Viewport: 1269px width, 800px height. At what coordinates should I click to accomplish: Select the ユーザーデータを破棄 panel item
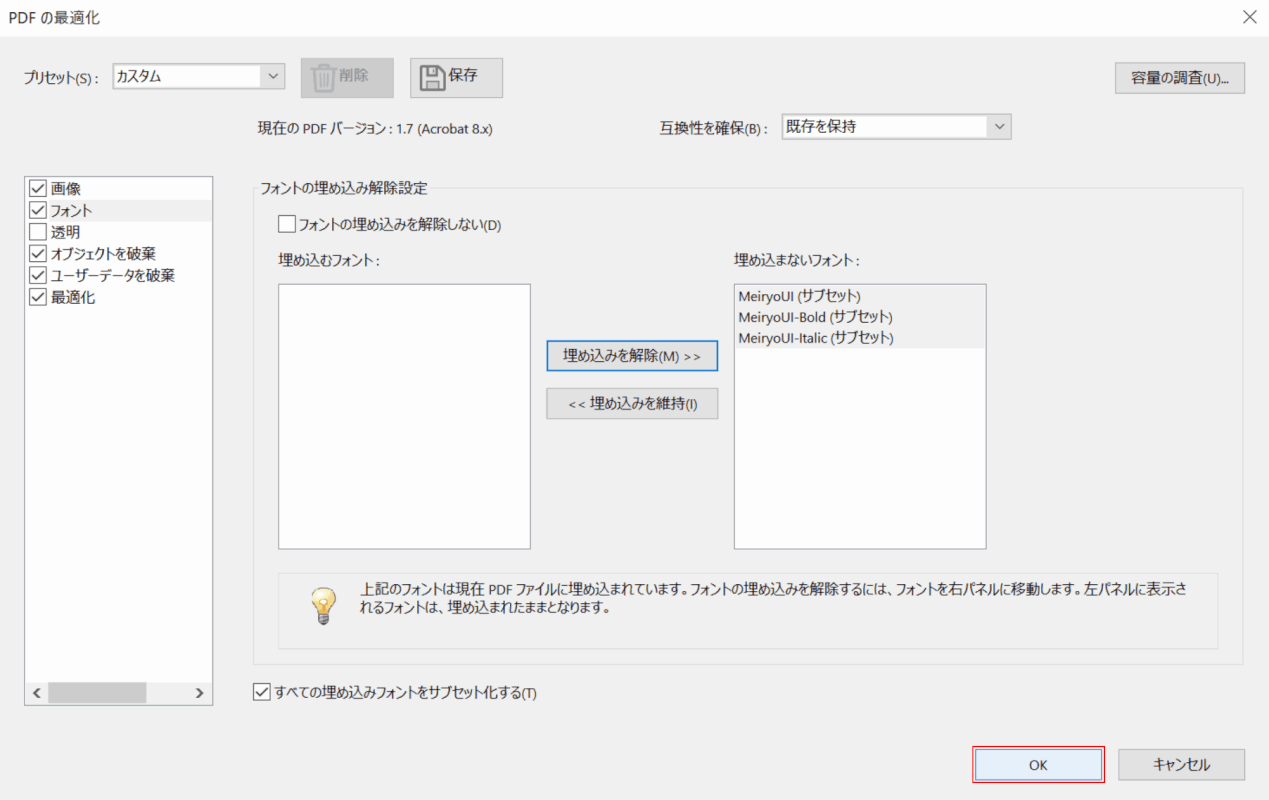(x=112, y=276)
